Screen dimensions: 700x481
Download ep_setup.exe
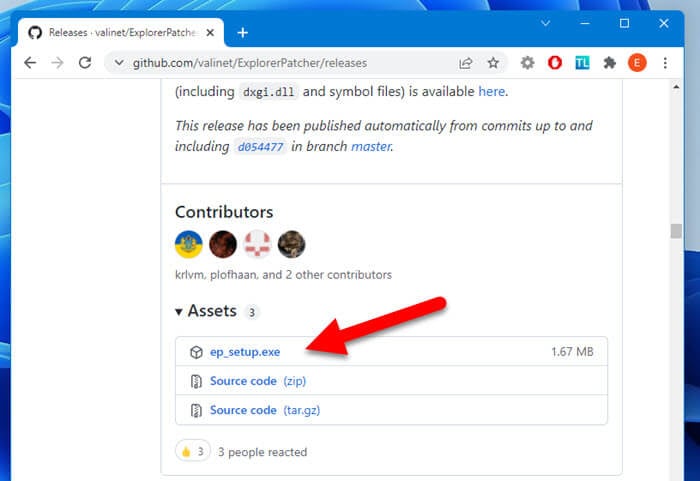[245, 352]
